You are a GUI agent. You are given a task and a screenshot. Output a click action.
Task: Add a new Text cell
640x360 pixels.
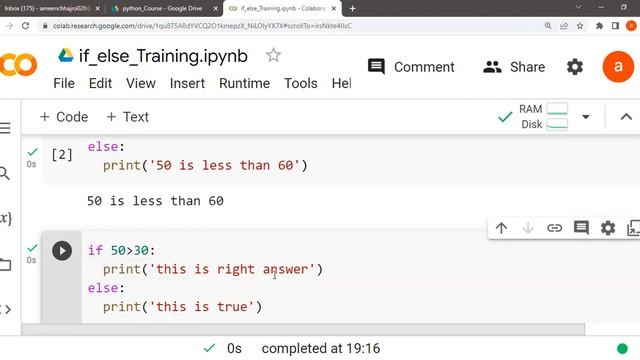(x=127, y=117)
